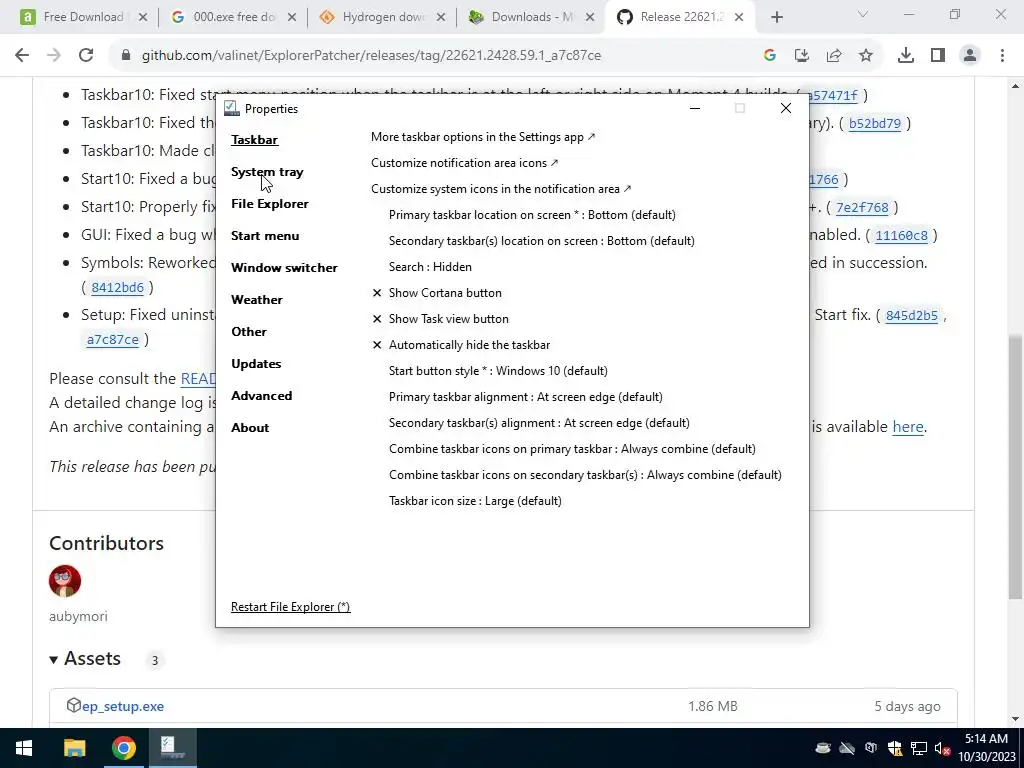
Task: Click the share page icon
Action: click(x=834, y=56)
